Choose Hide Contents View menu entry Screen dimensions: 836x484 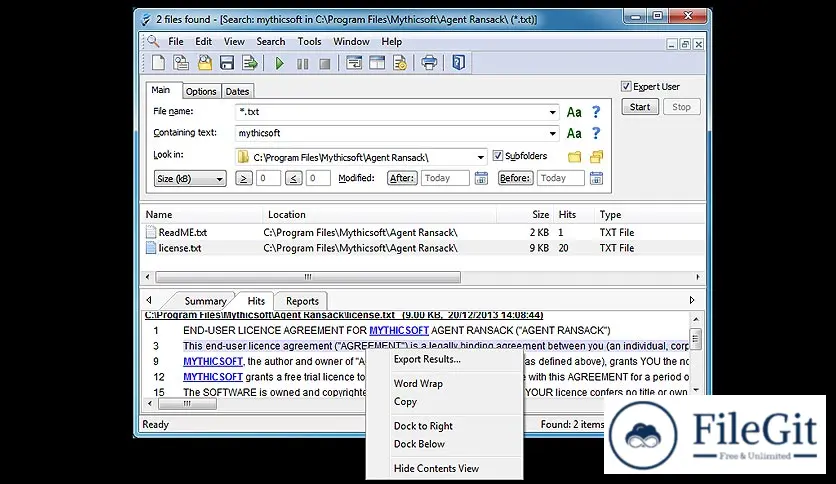click(x=436, y=468)
